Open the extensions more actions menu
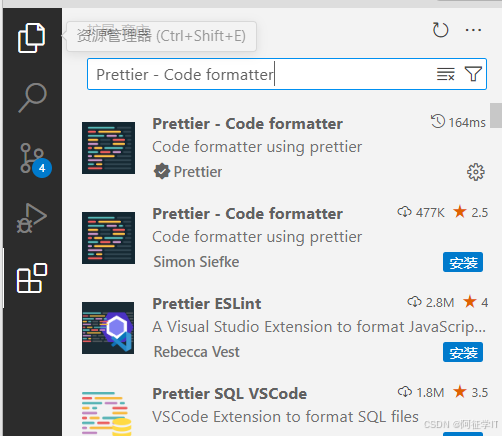 [x=473, y=30]
